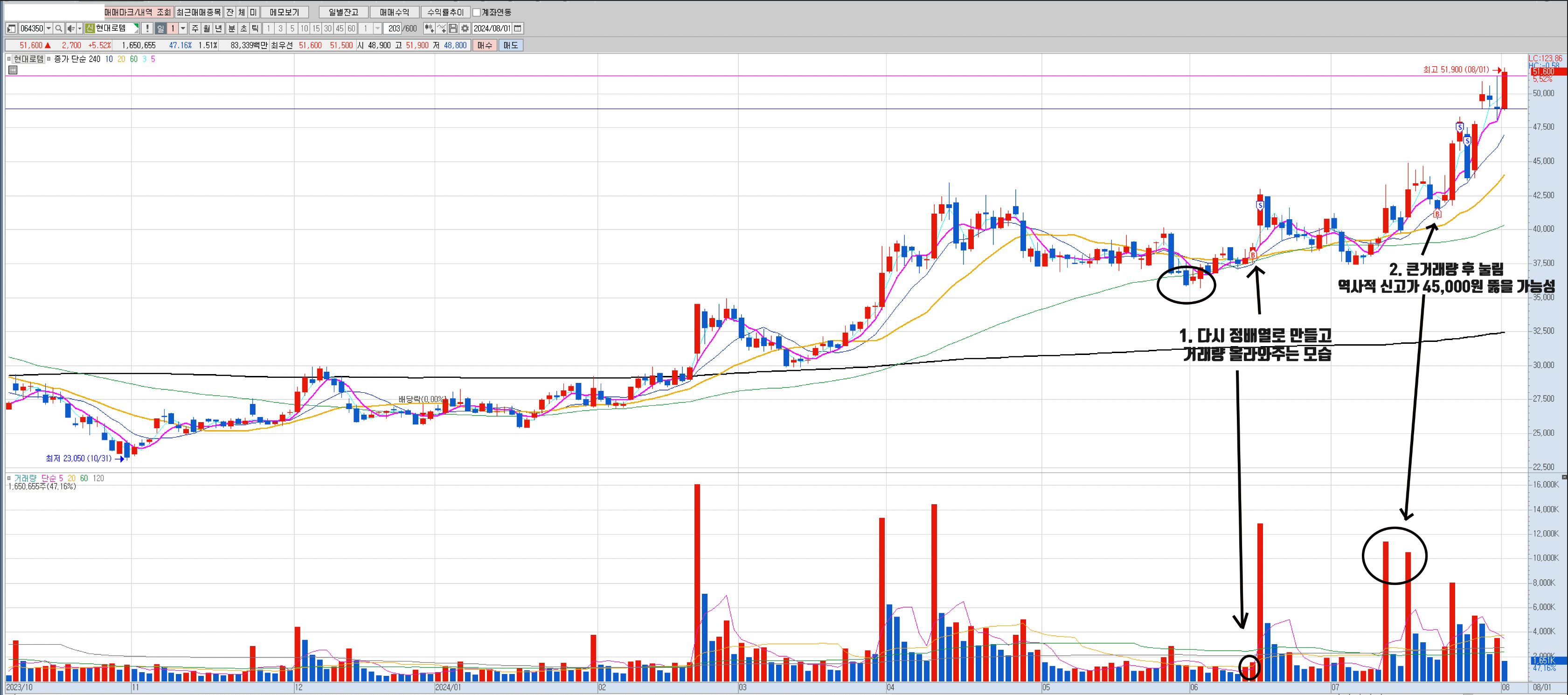
Task: Switch to 월 monthly period
Action: click(206, 28)
